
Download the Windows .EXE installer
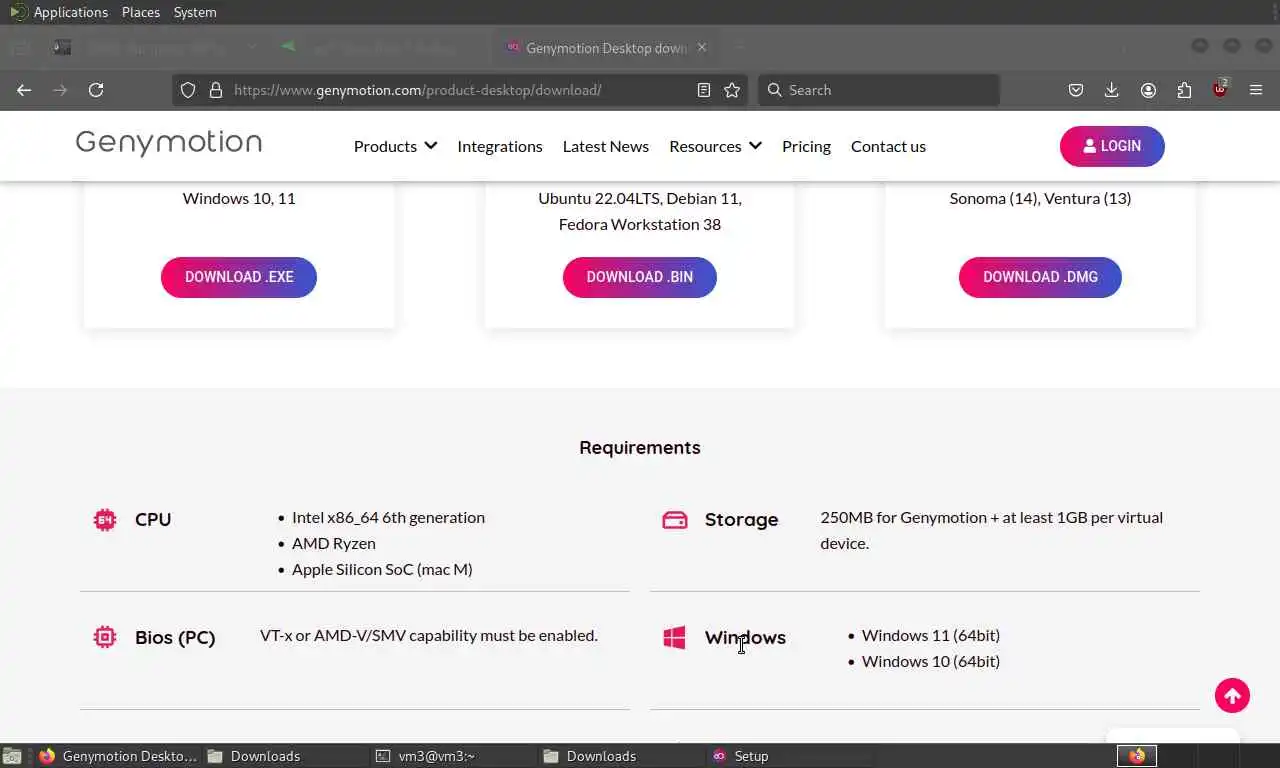[239, 277]
